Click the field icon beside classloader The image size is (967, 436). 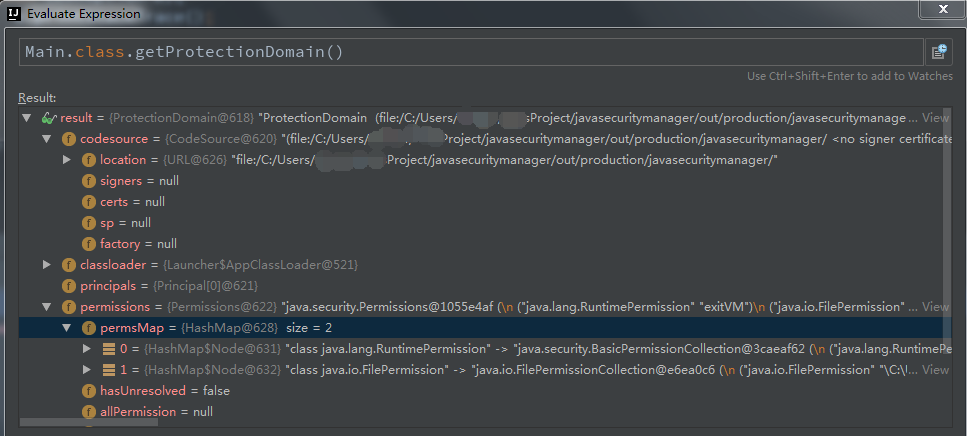click(x=69, y=265)
